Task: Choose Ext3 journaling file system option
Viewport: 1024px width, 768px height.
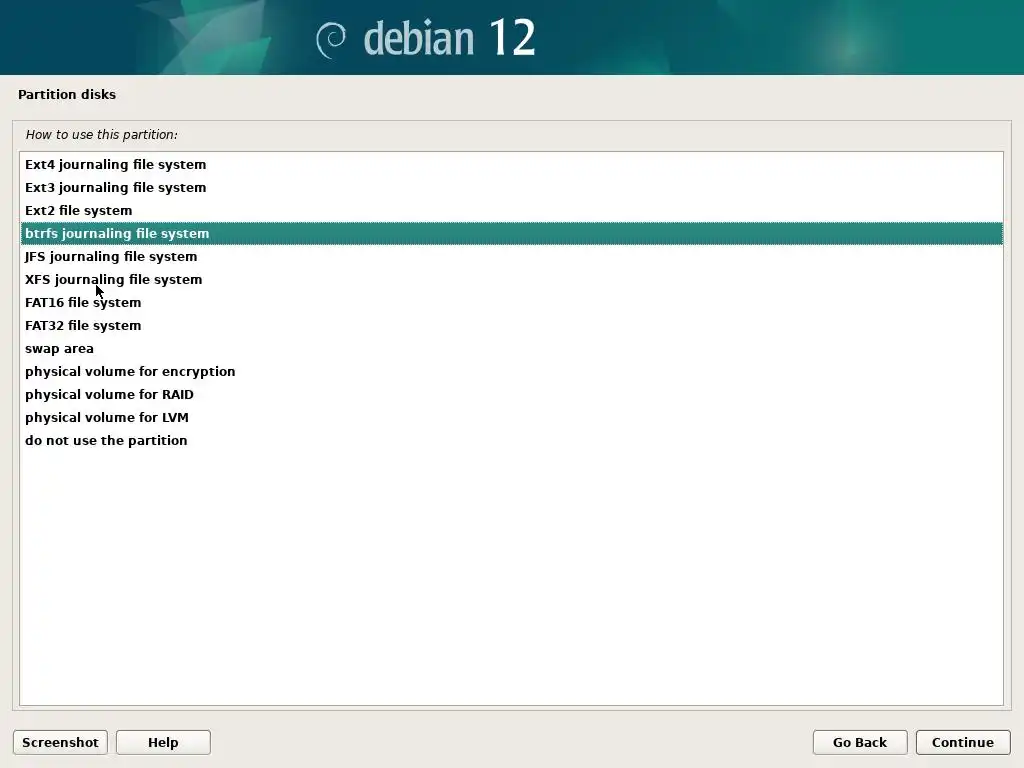Action: click(x=511, y=187)
